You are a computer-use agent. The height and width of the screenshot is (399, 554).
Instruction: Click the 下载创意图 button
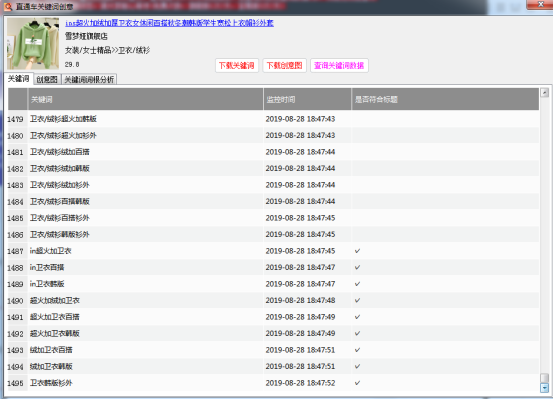284,65
